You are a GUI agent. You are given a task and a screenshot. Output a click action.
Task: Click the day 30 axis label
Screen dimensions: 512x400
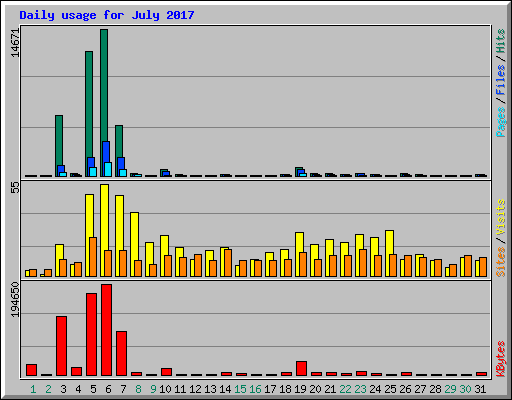click(465, 389)
